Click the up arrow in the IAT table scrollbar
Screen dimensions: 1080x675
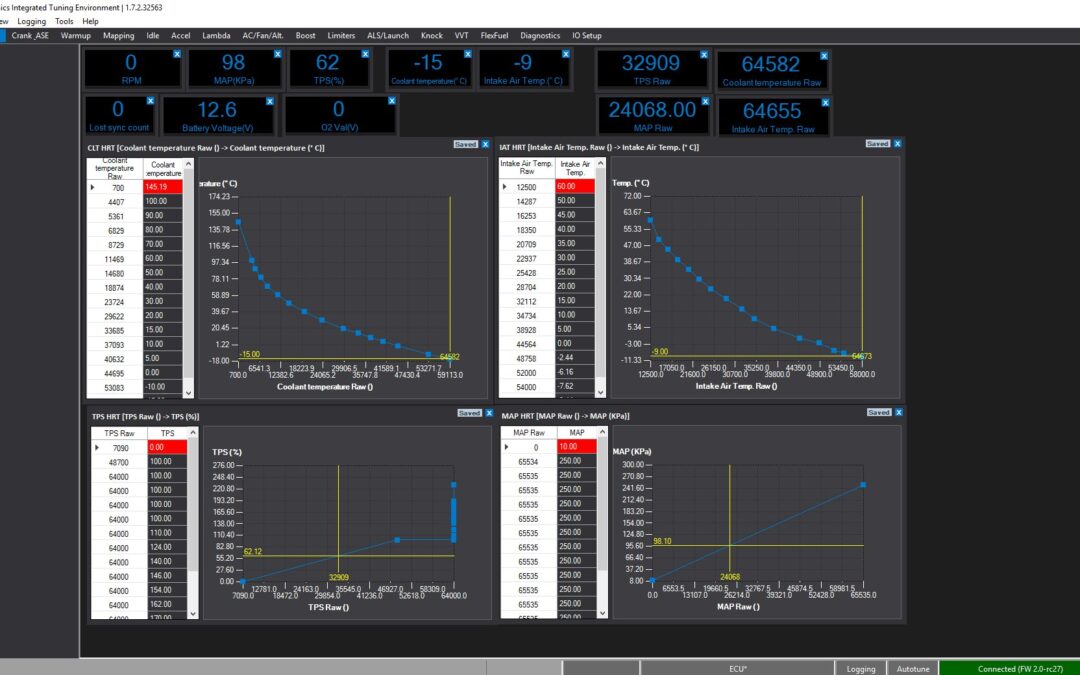(601, 163)
